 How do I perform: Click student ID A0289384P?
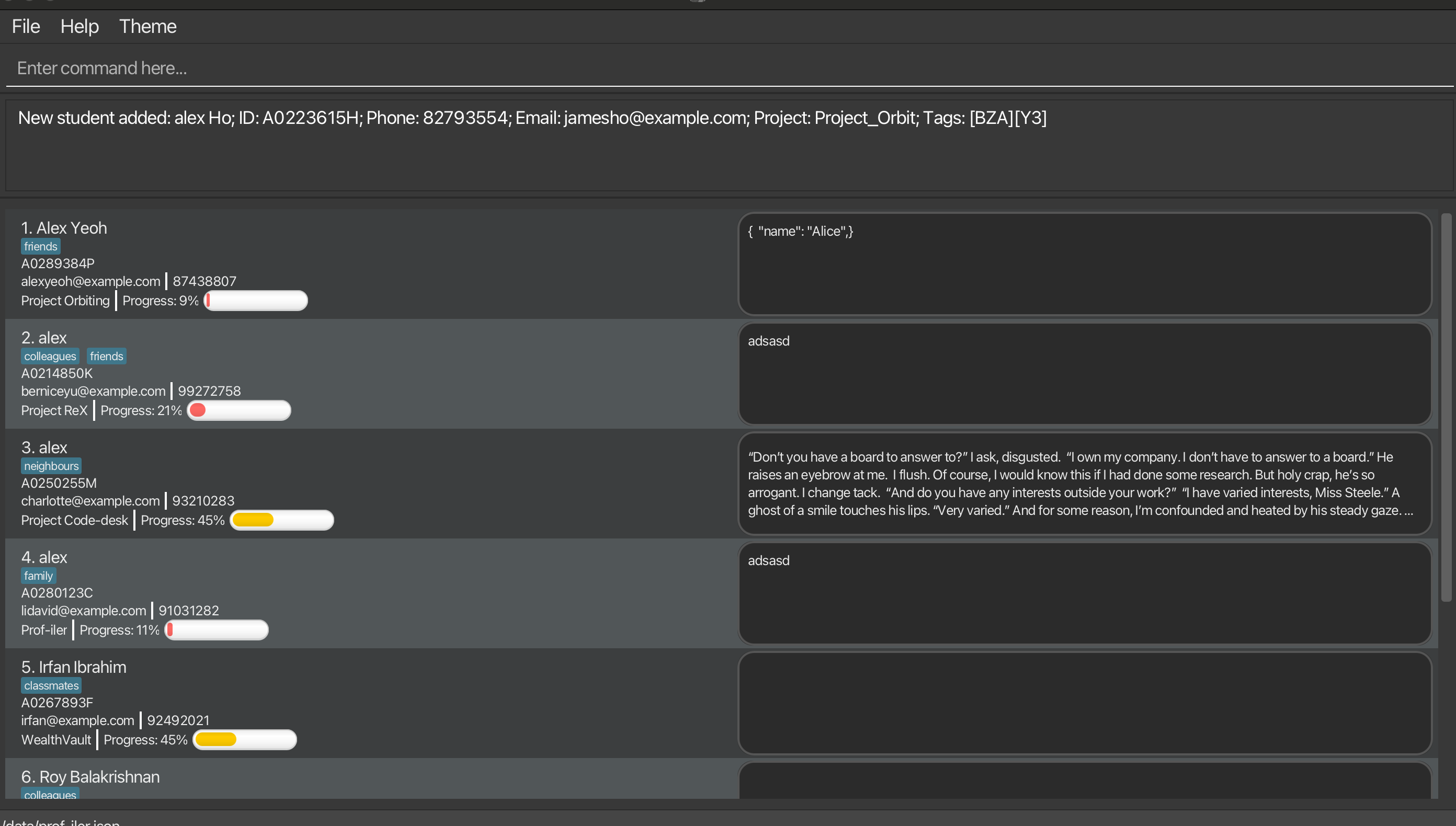click(x=58, y=263)
